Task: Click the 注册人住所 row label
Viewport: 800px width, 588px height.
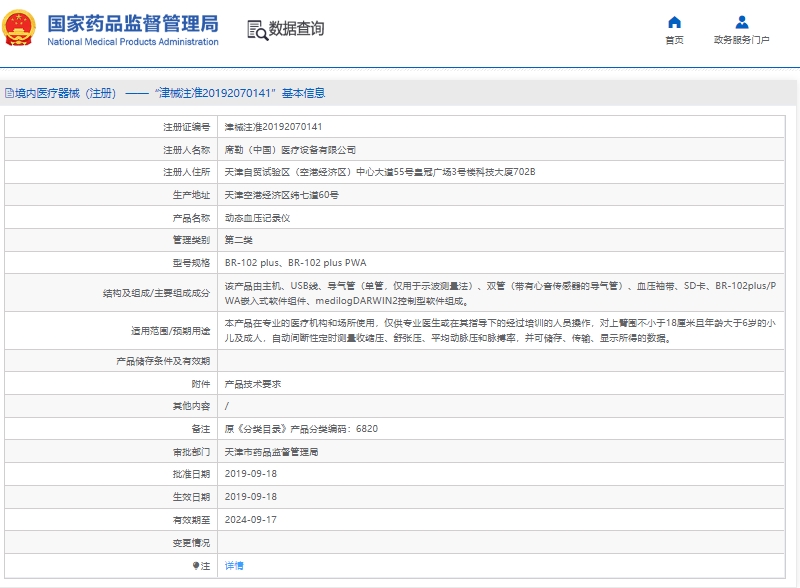Action: pyautogui.click(x=186, y=172)
